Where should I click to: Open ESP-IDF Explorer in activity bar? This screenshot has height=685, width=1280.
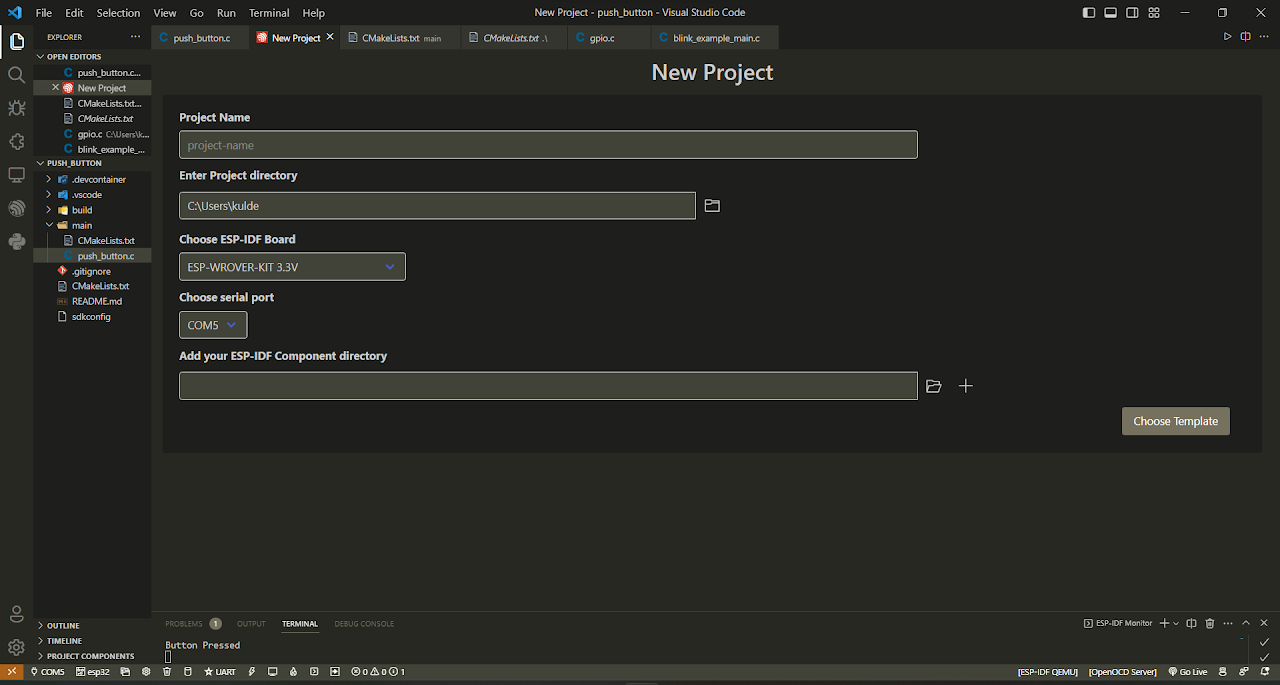pos(16,208)
